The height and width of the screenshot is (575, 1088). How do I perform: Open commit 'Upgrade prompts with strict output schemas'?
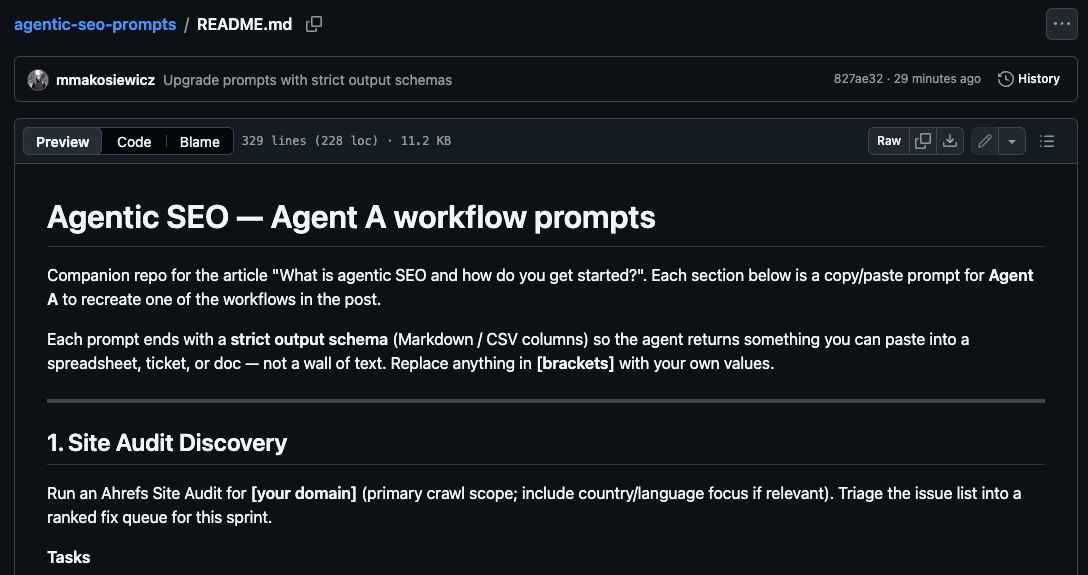[307, 80]
